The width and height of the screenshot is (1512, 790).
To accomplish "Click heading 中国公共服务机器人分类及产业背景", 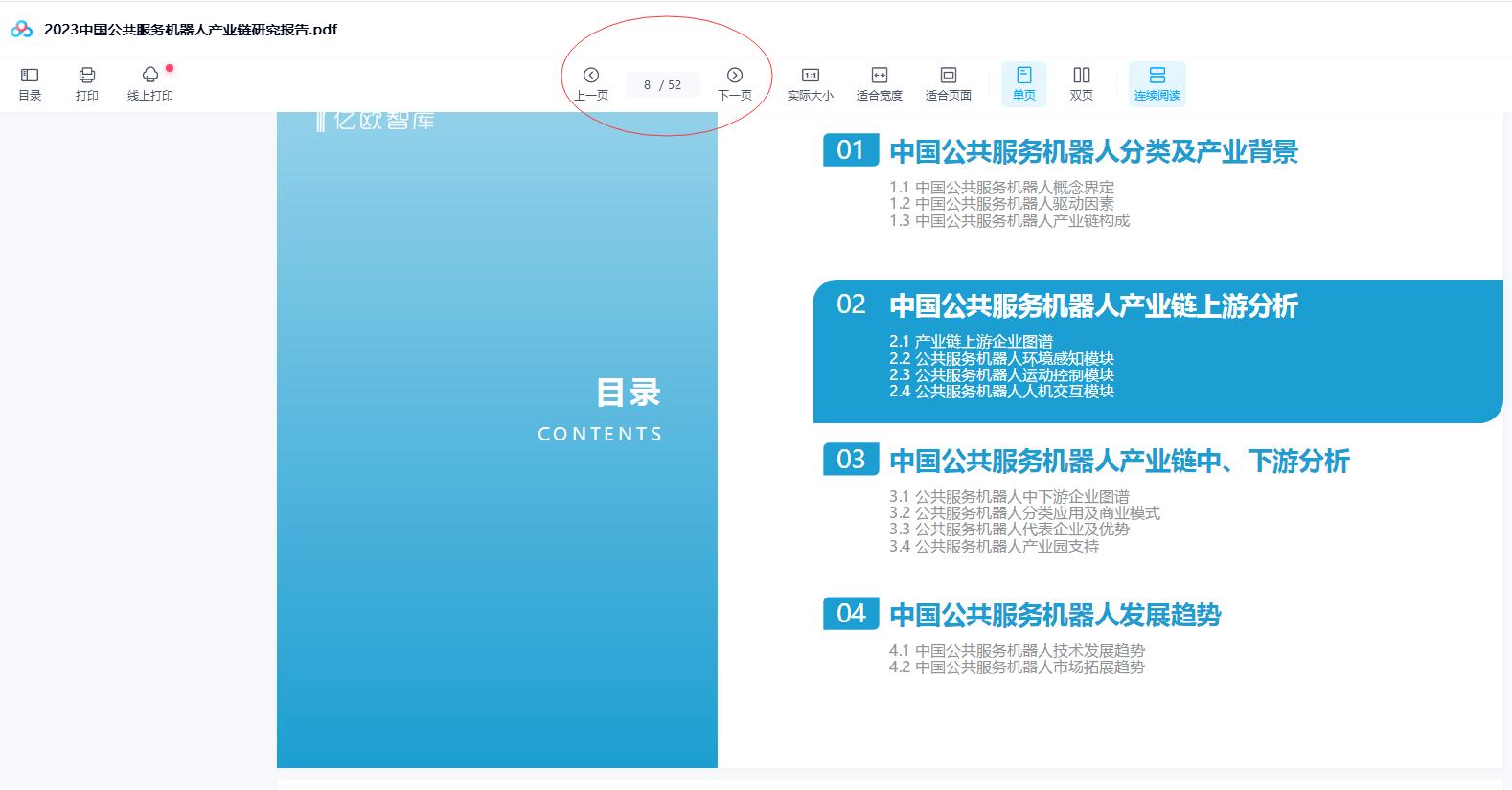I will (x=1093, y=151).
